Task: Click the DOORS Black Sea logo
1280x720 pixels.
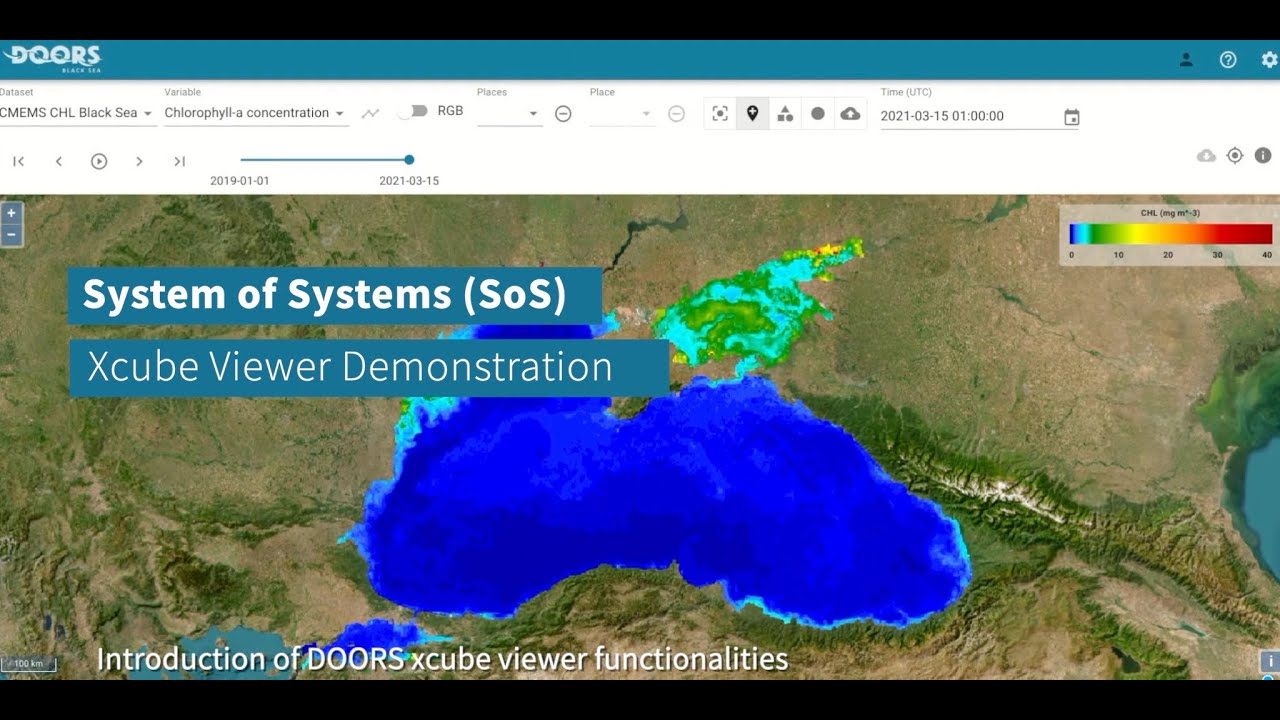Action: [x=52, y=58]
